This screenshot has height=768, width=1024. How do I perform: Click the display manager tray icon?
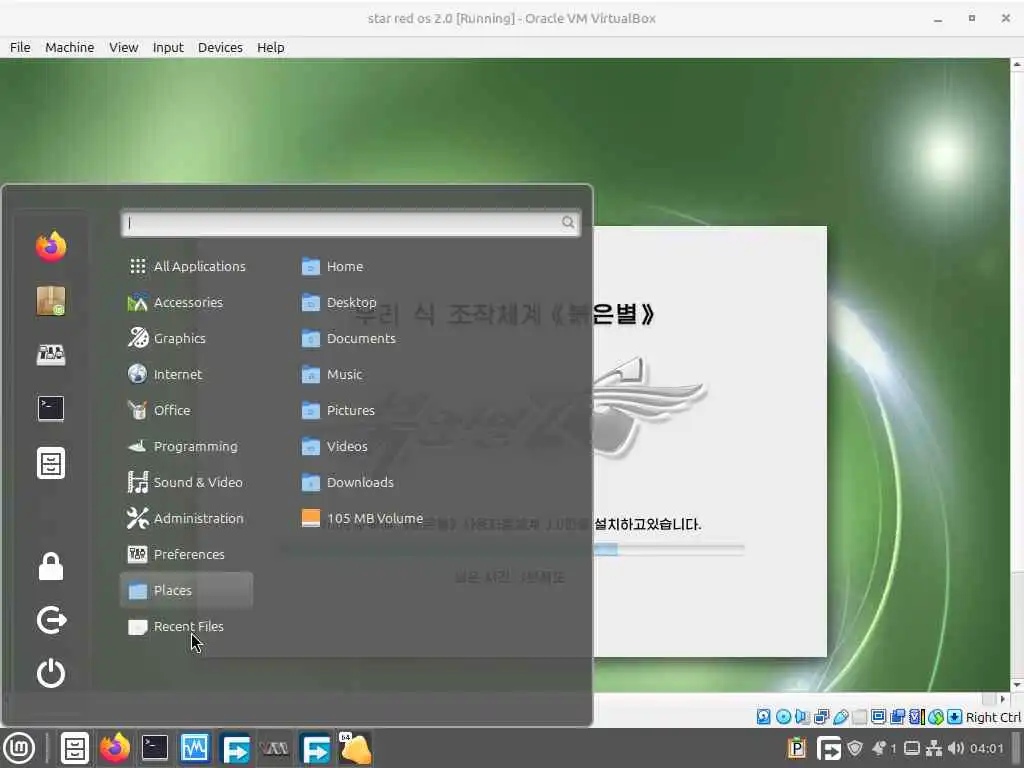[912, 748]
